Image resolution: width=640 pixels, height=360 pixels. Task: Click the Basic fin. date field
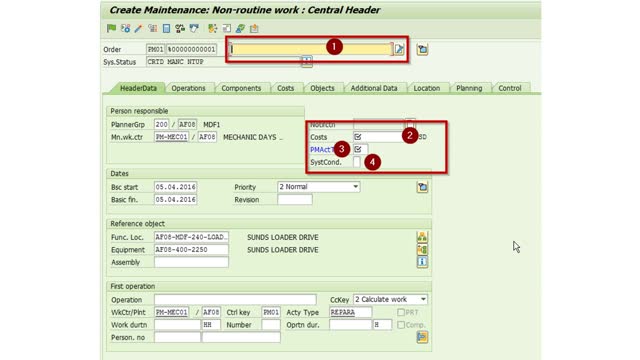[176, 200]
